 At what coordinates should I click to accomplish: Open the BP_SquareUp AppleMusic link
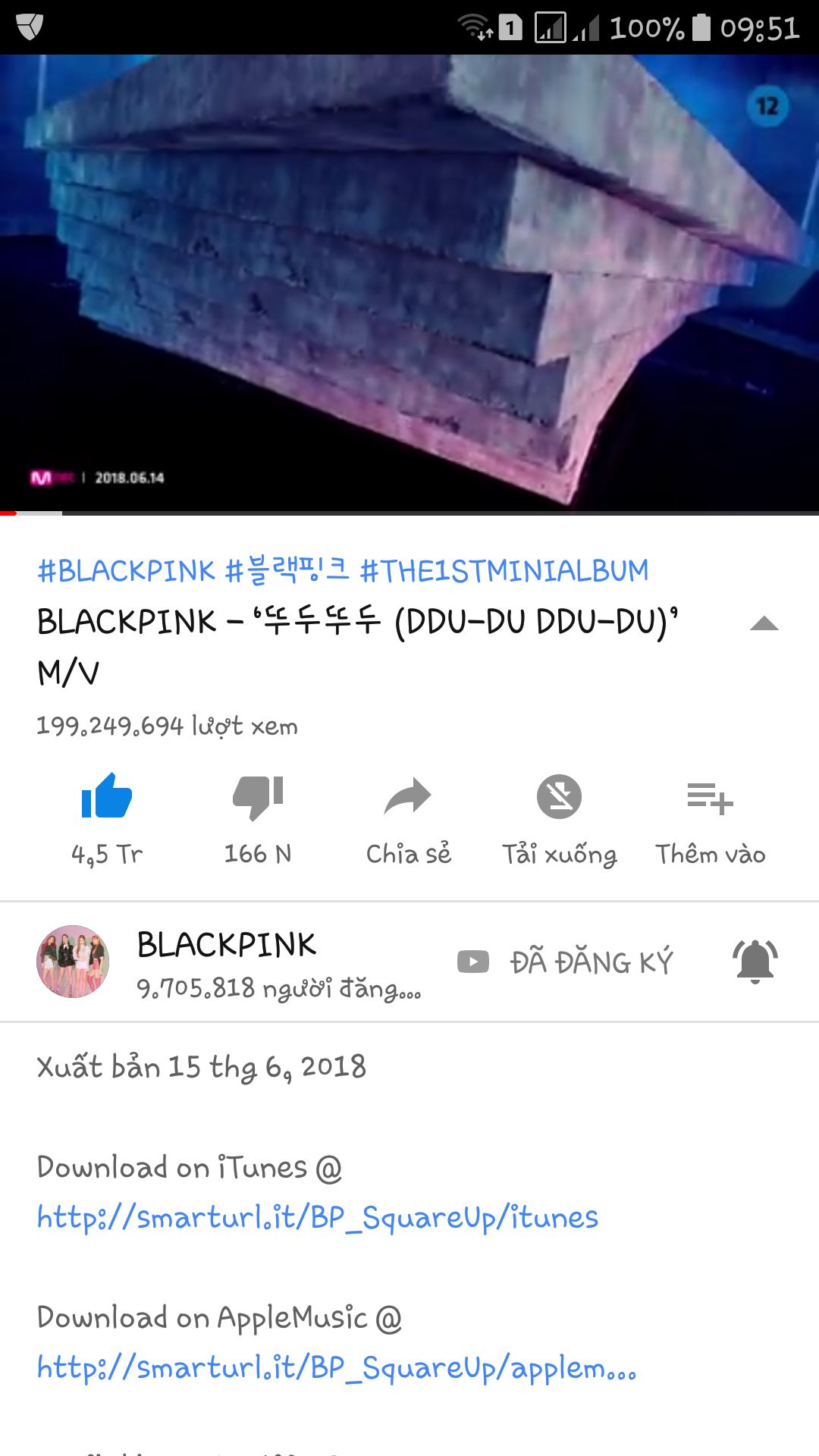[337, 1368]
